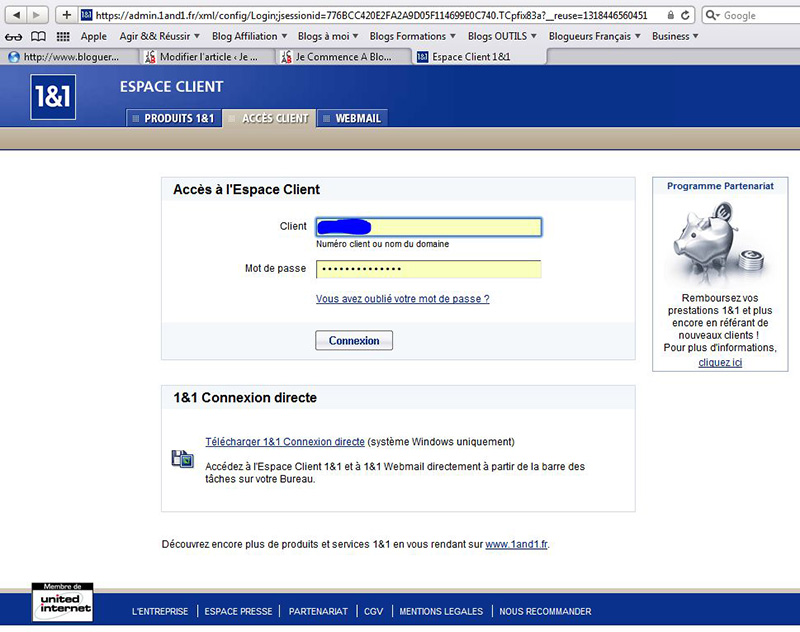Click 'Numéro client ou nom du domaine' hint
Viewport: 800px width, 632px height.
(382, 244)
